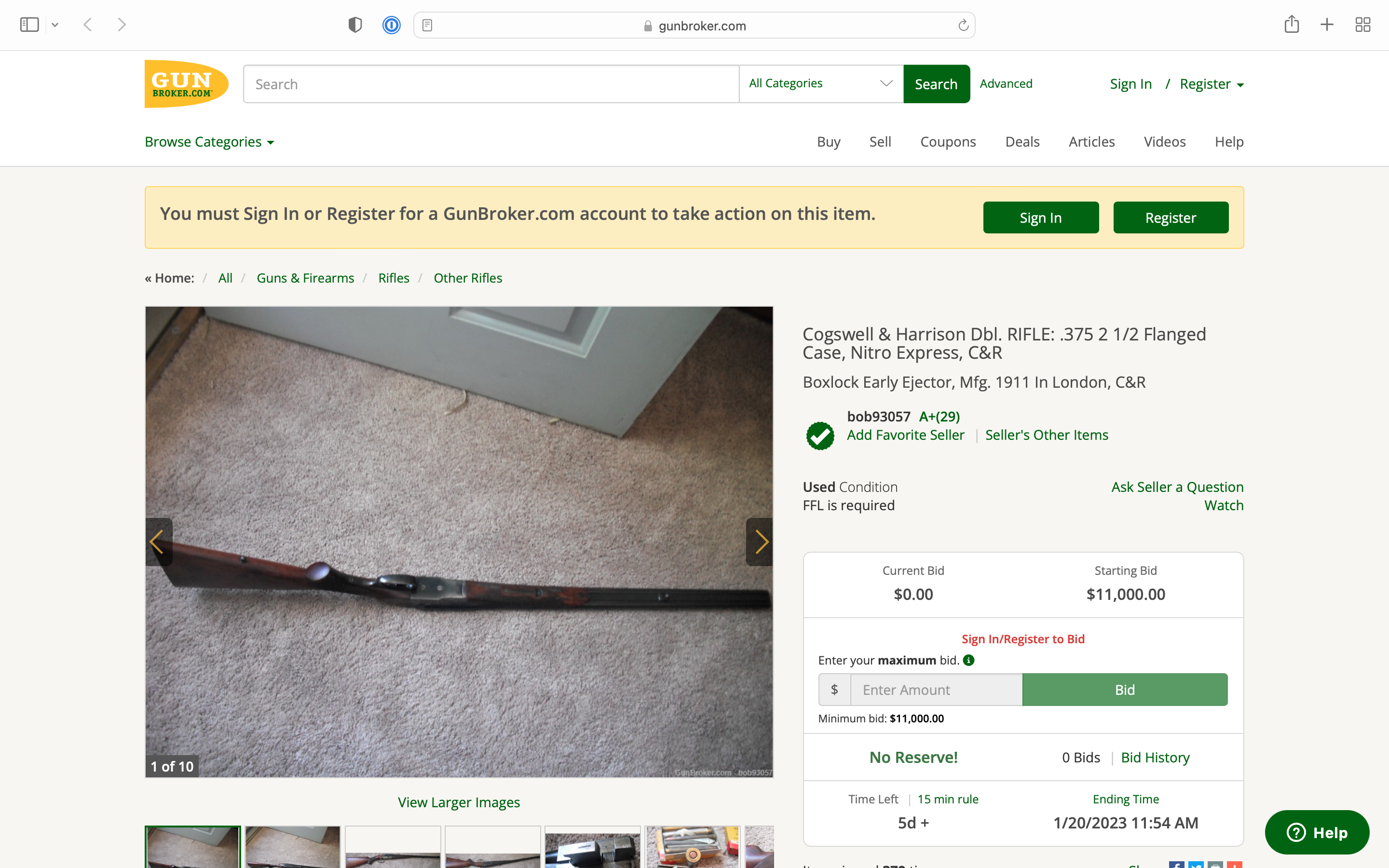The image size is (1389, 868).
Task: Show the next gallery image arrow
Action: [759, 542]
